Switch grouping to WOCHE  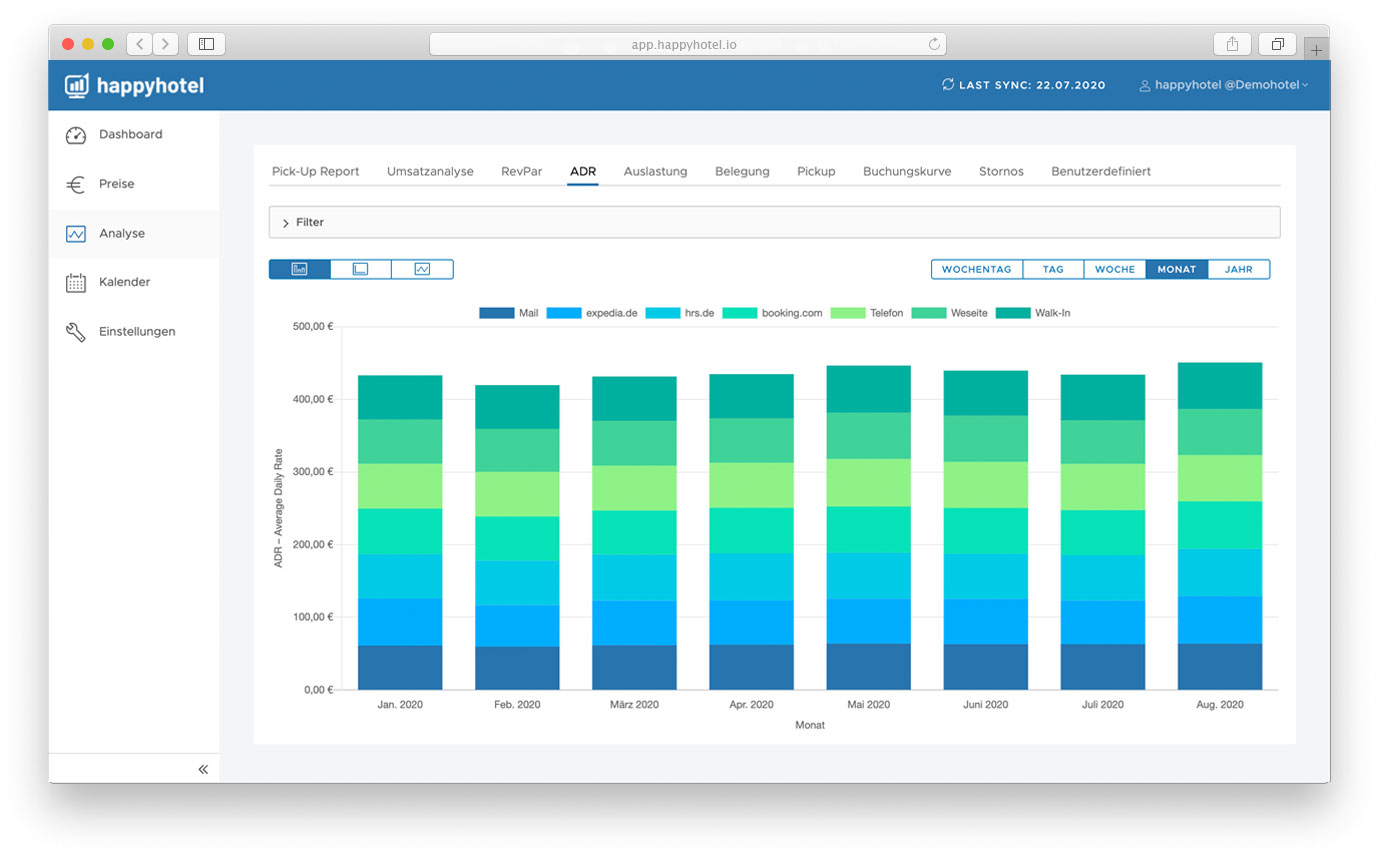1115,269
